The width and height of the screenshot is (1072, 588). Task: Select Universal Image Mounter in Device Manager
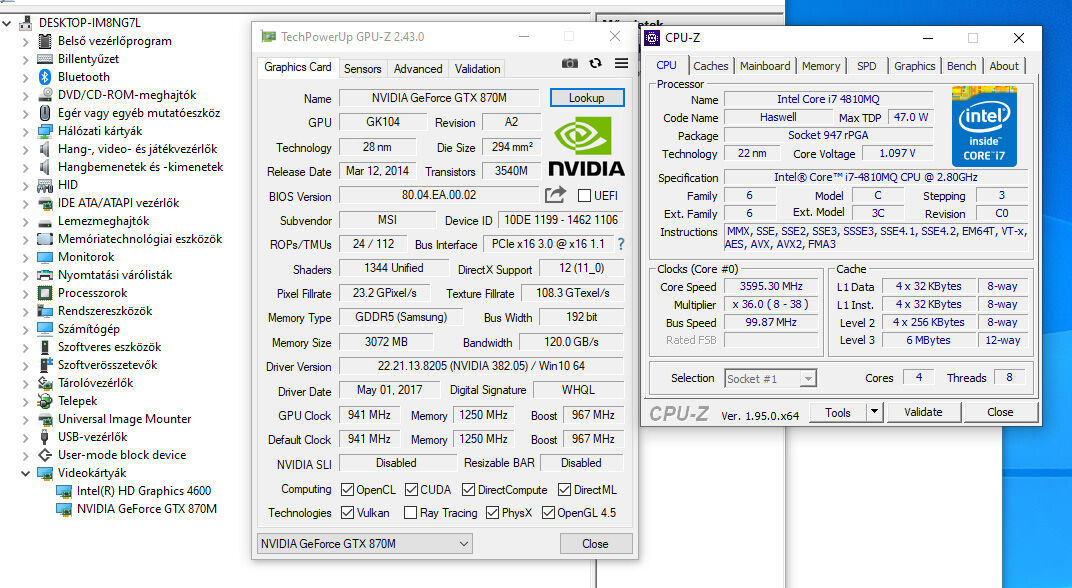(124, 418)
